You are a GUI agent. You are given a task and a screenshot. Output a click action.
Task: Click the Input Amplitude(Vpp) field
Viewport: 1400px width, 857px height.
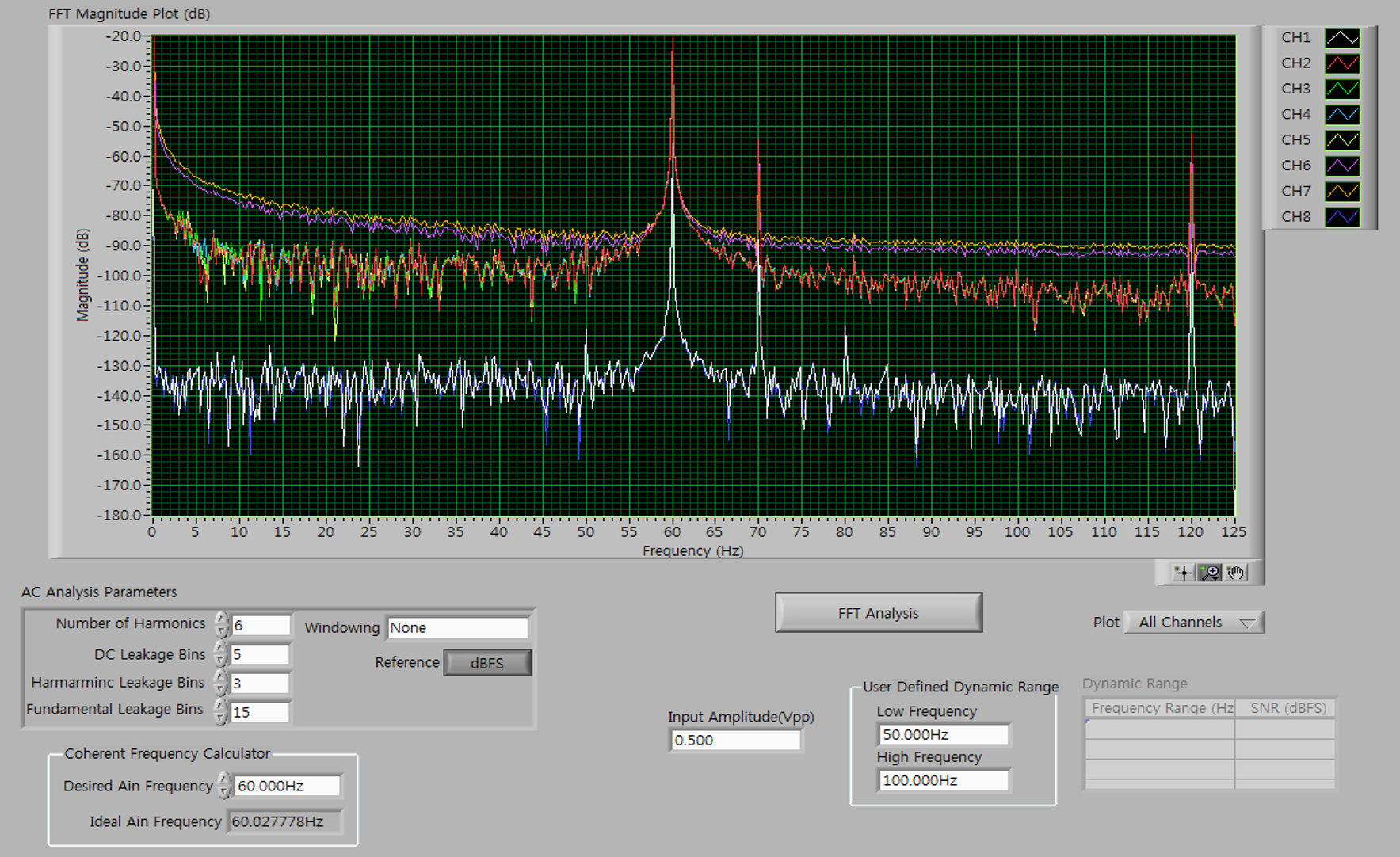[735, 740]
